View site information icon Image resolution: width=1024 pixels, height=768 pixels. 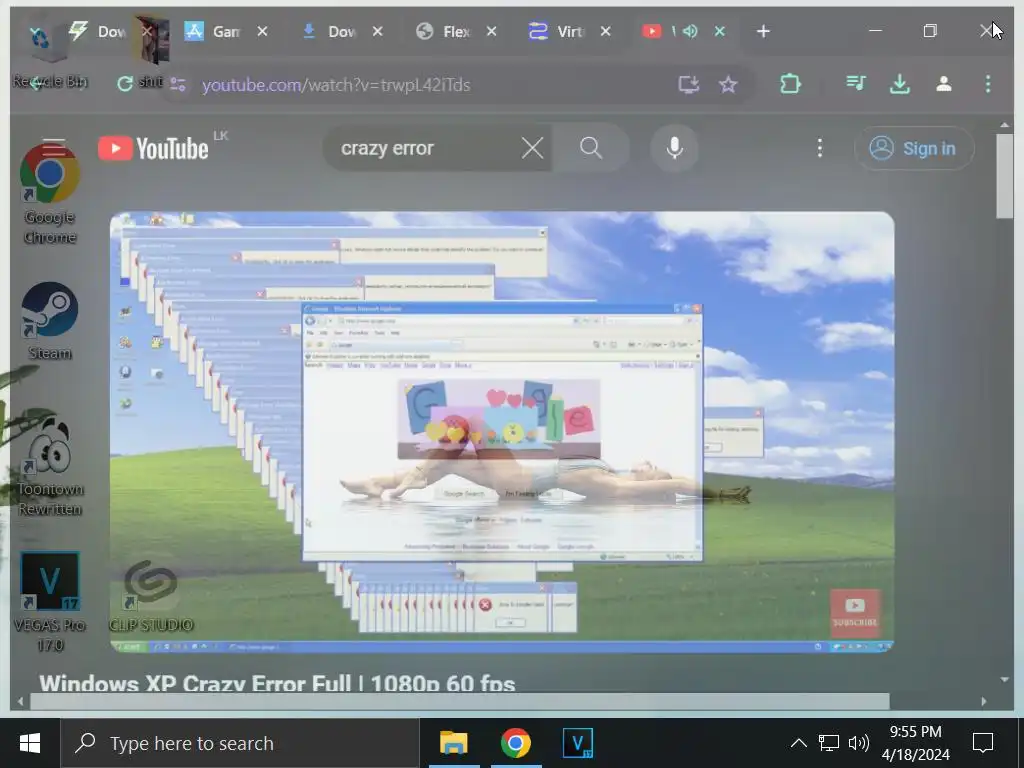point(178,84)
